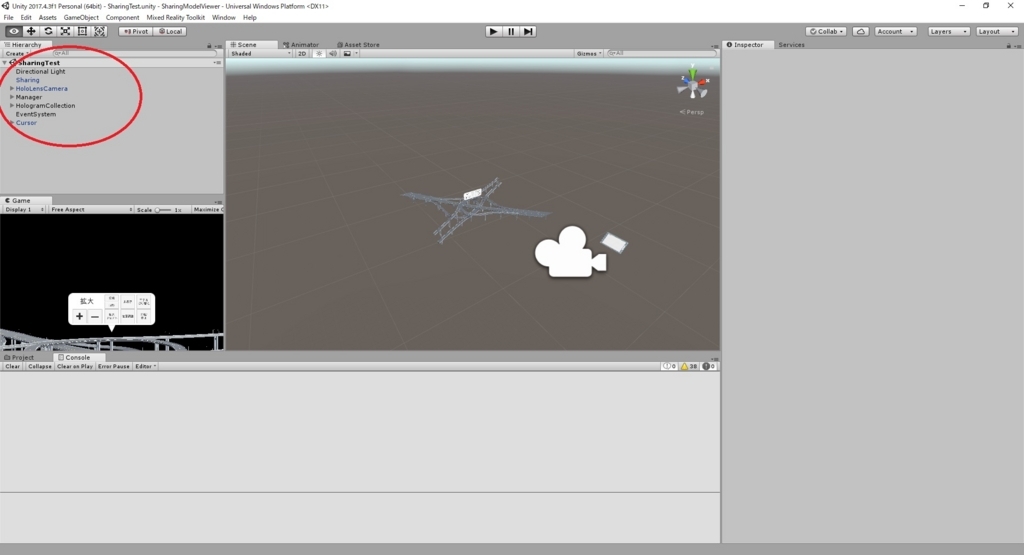
Task: Open the Component menu
Action: [x=122, y=18]
